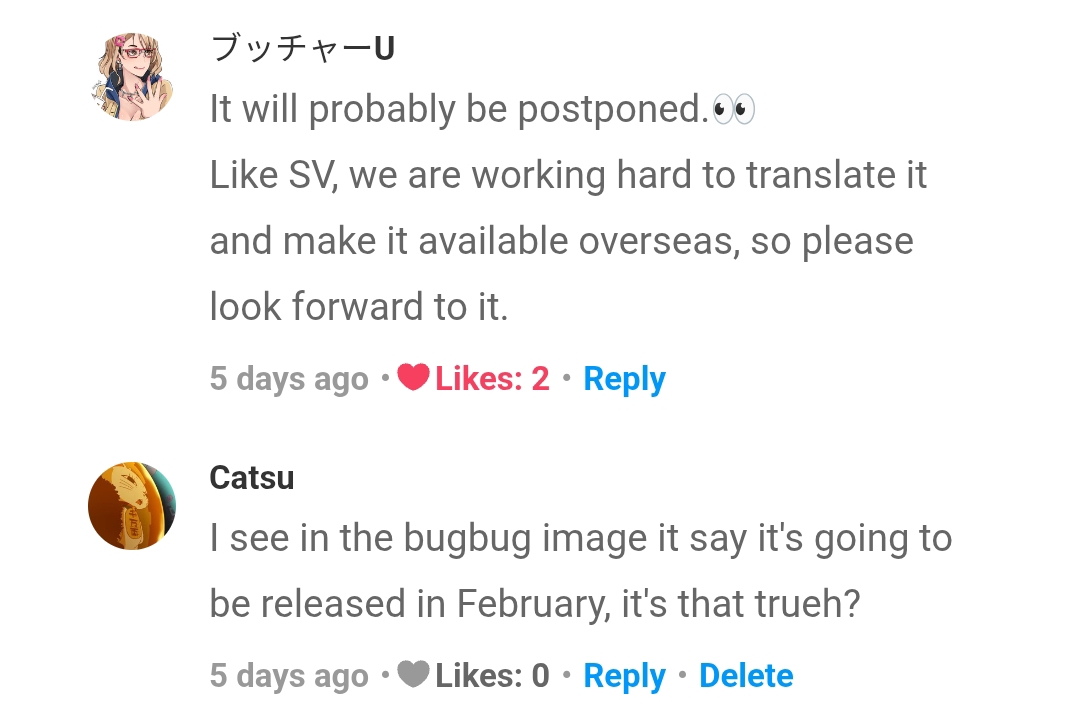Screen dimensions: 1080x721
Task: Open ブッチャーU's profile avatar
Action: (x=132, y=76)
